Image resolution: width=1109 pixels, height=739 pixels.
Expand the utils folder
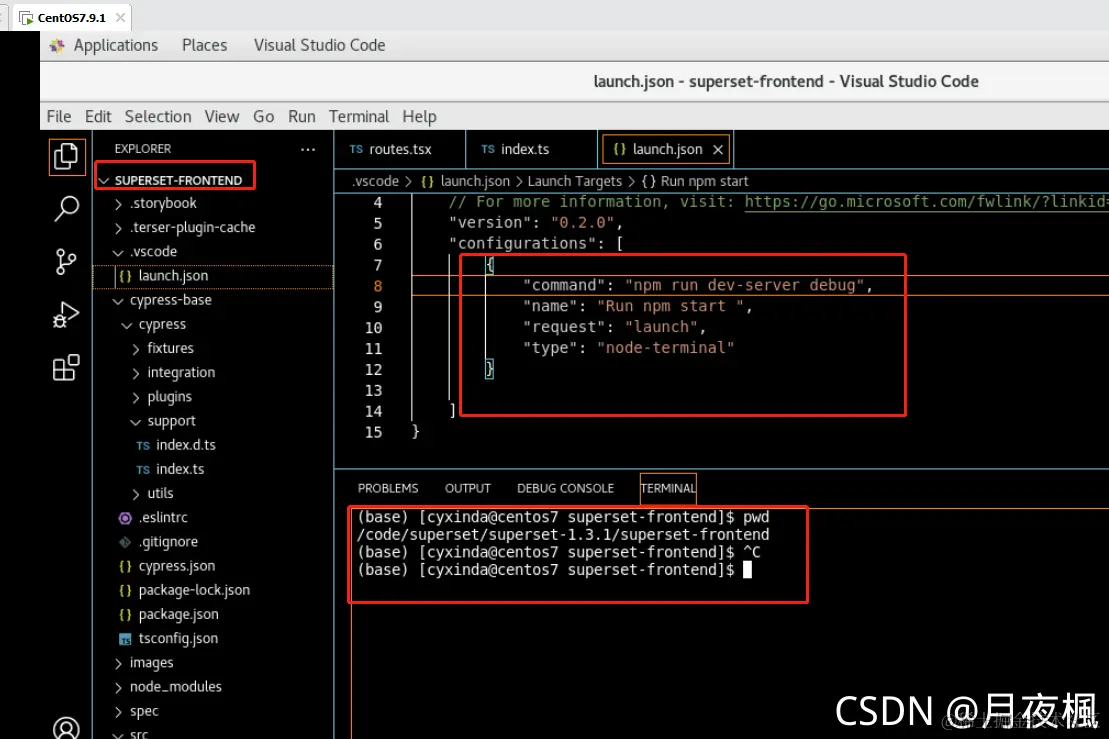click(x=136, y=494)
